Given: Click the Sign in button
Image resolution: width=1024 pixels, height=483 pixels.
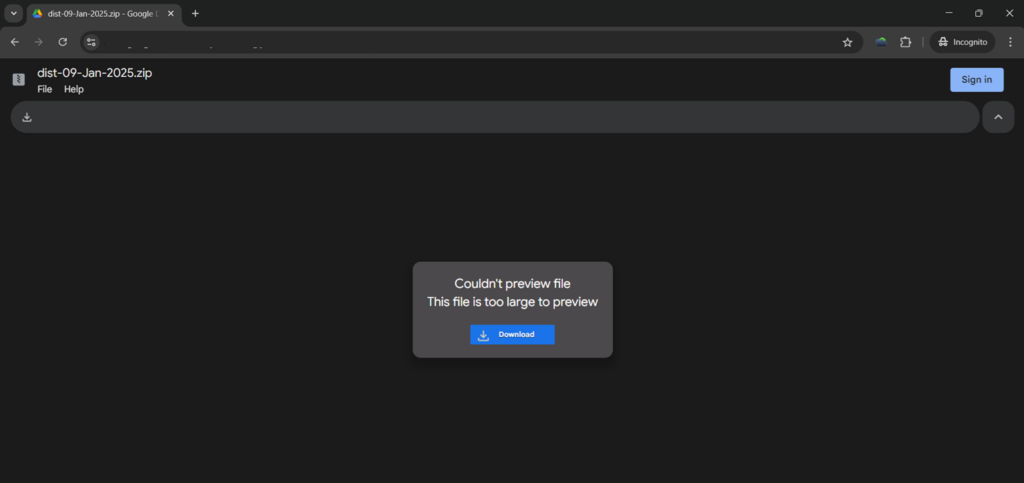Looking at the screenshot, I should [x=976, y=80].
